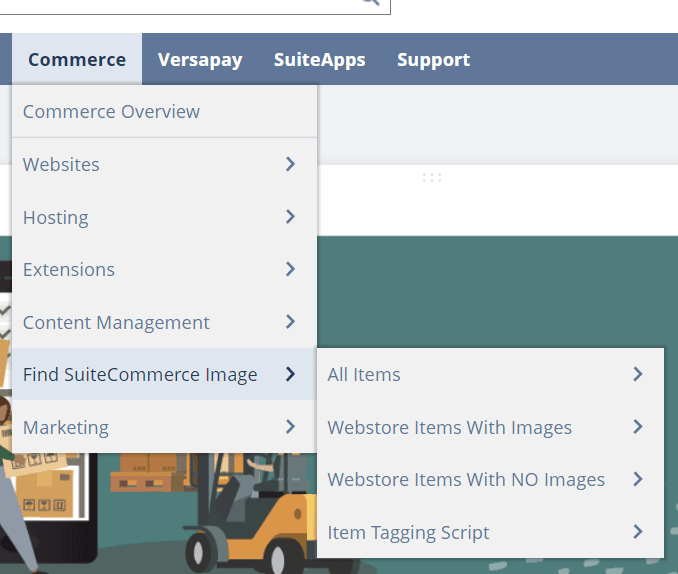The image size is (678, 574).
Task: Choose the Extensions menu item
Action: 164,269
